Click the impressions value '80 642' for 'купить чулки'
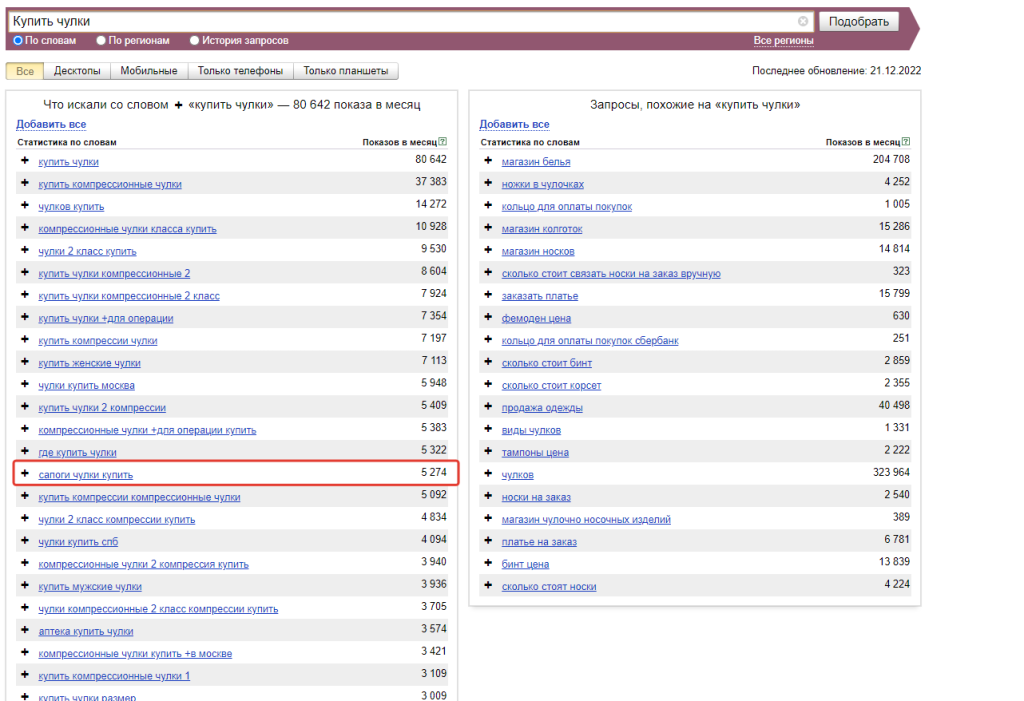This screenshot has width=1024, height=701. pyautogui.click(x=431, y=159)
